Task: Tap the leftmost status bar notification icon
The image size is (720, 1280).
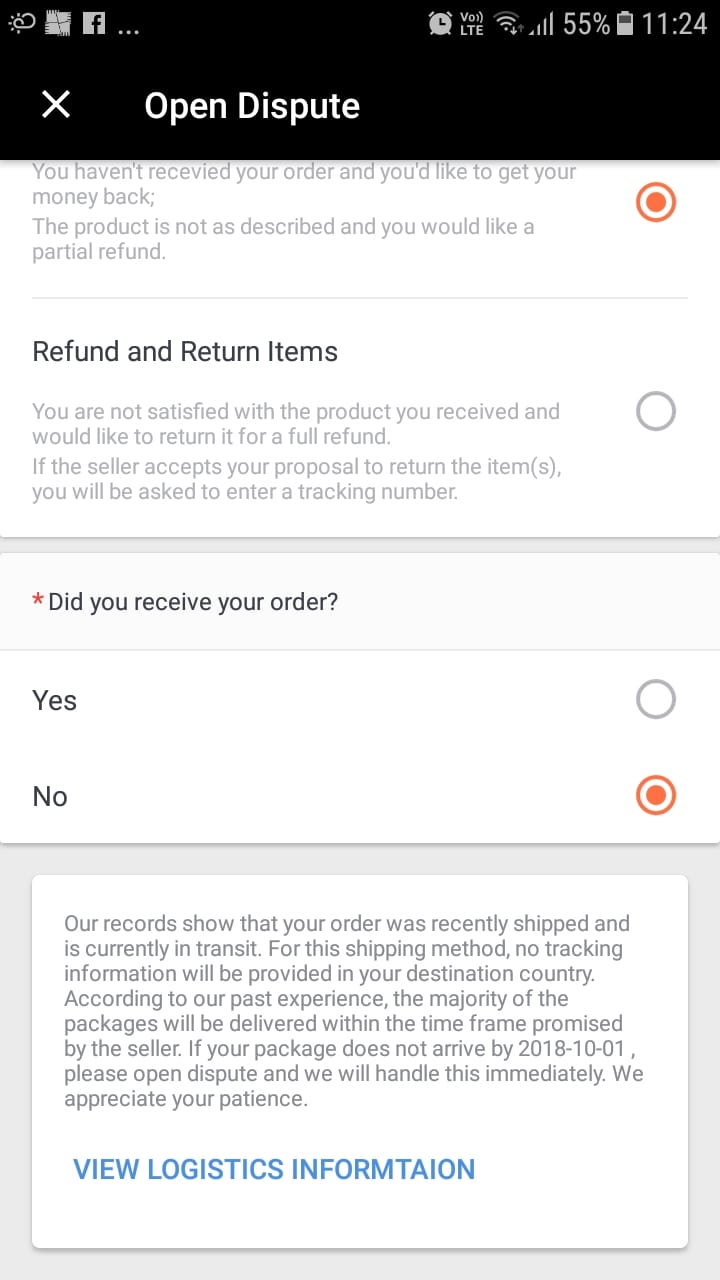Action: tap(22, 23)
